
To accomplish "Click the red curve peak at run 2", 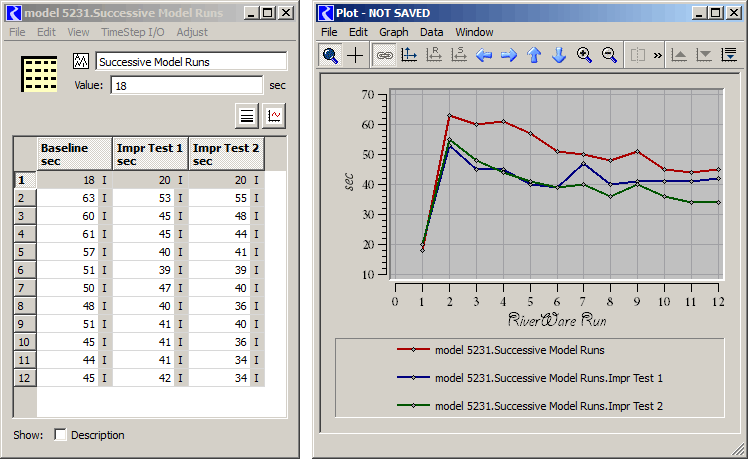I will 449,115.
